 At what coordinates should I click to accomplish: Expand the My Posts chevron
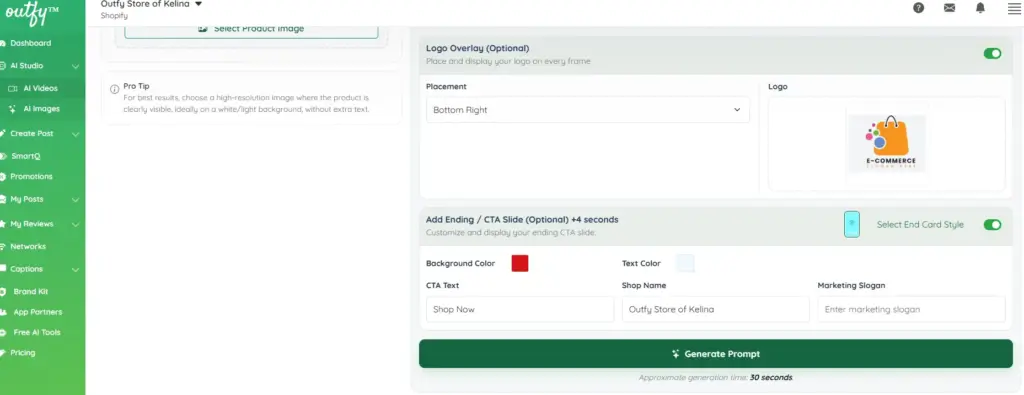(x=76, y=200)
